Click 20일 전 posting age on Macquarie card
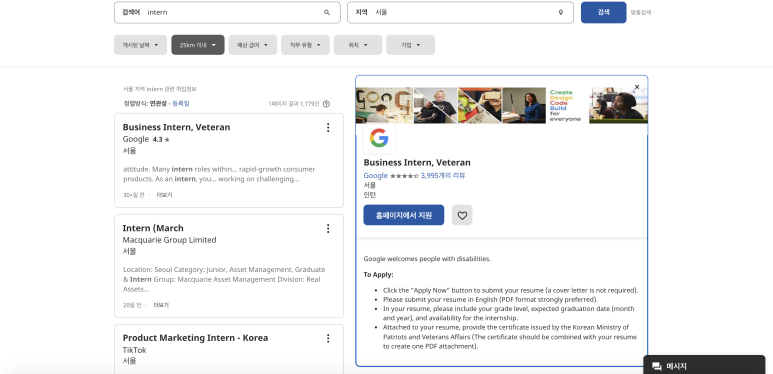Image resolution: width=773 pixels, height=374 pixels. tap(132, 306)
